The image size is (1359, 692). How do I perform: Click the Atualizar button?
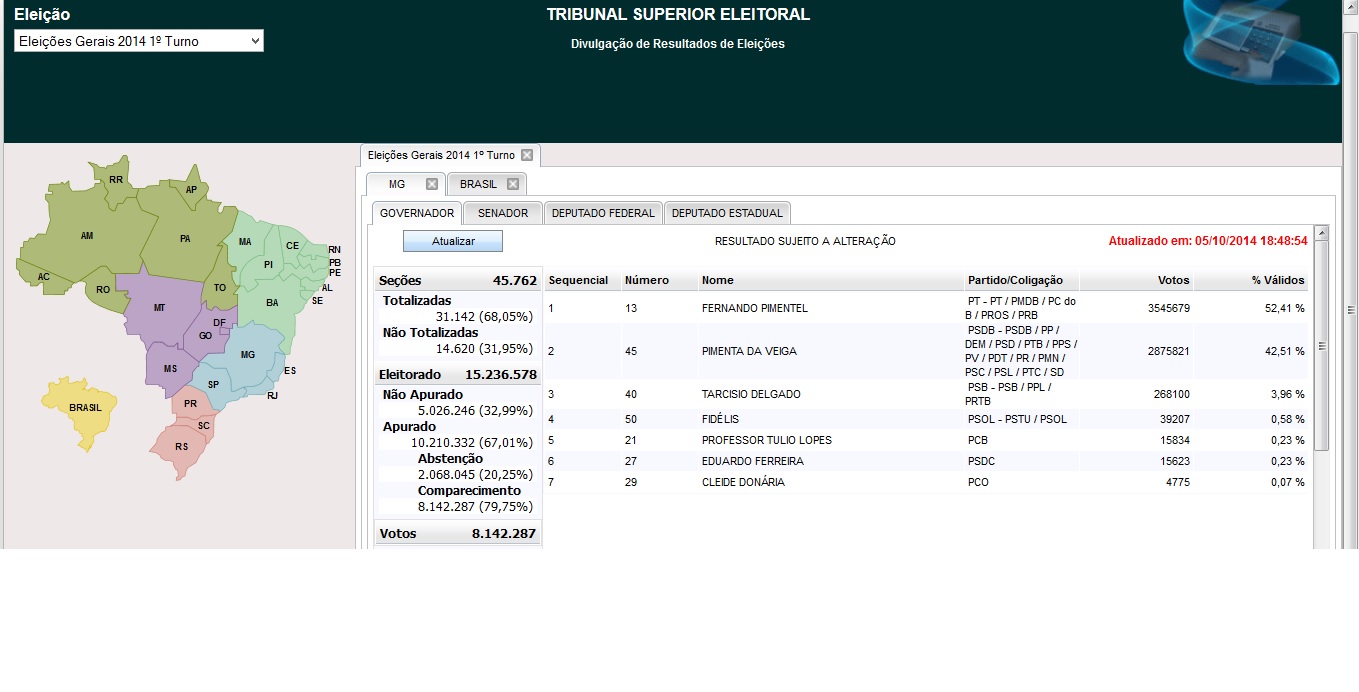pyautogui.click(x=453, y=241)
